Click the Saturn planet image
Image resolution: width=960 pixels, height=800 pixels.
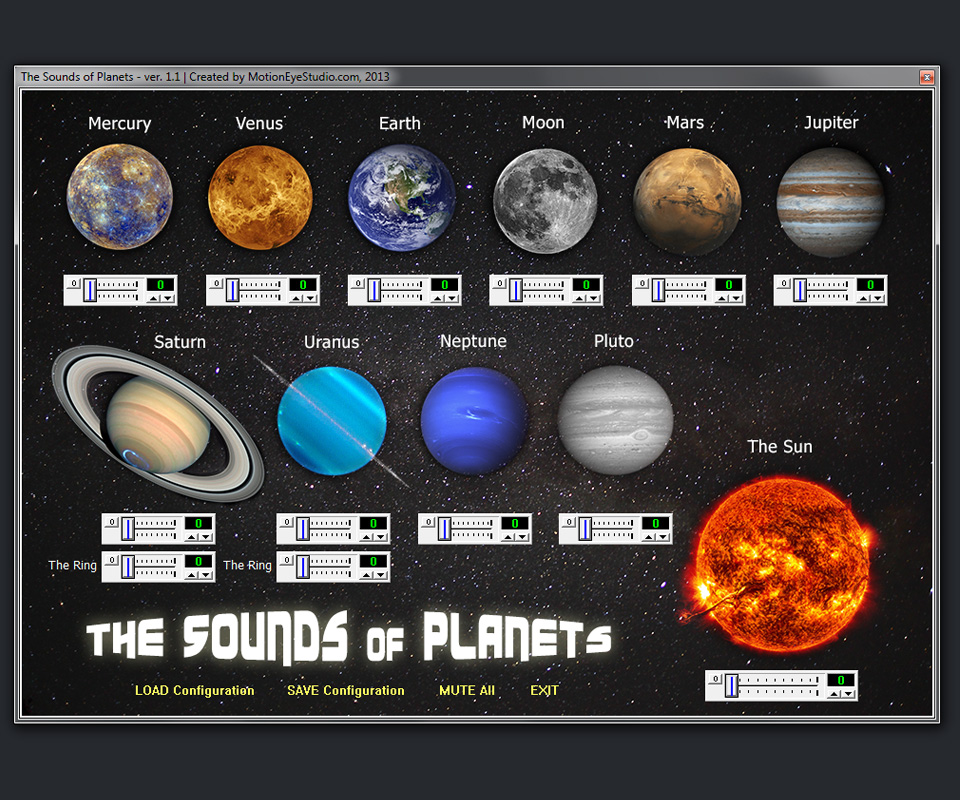pos(158,424)
